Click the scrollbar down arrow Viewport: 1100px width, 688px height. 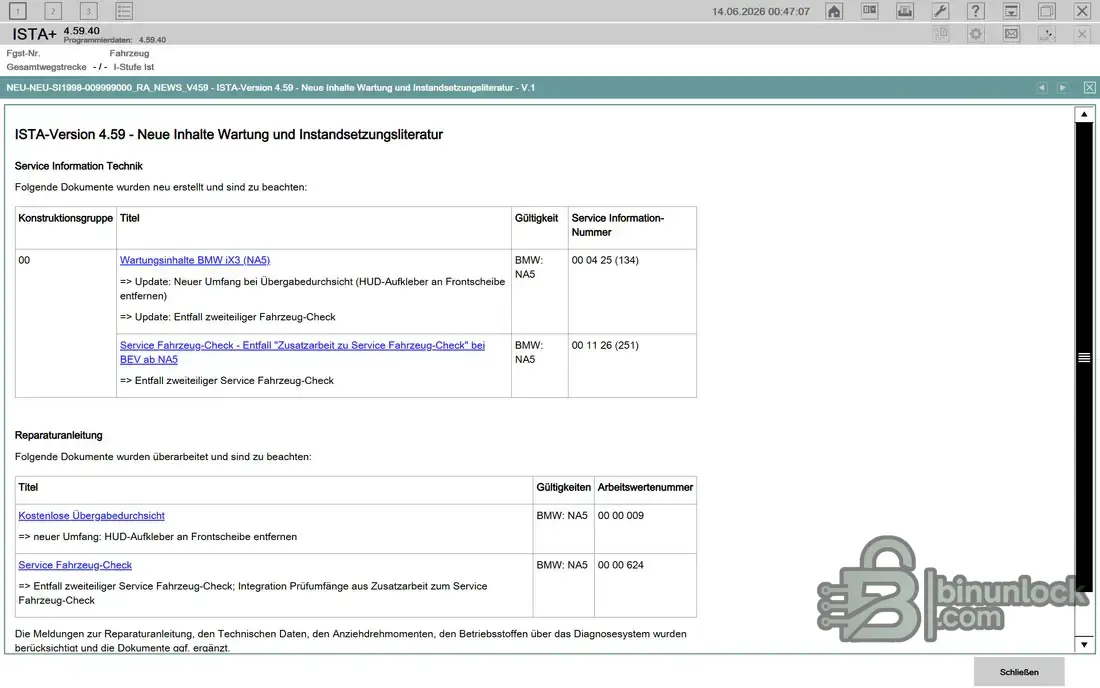coord(1084,645)
